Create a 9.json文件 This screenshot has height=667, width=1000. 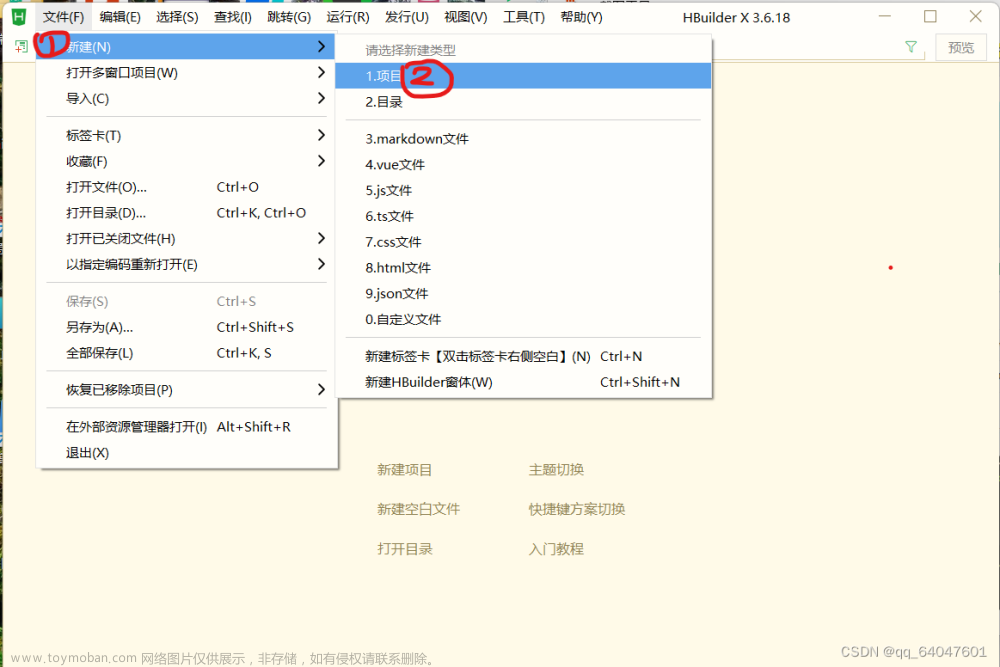523,294
